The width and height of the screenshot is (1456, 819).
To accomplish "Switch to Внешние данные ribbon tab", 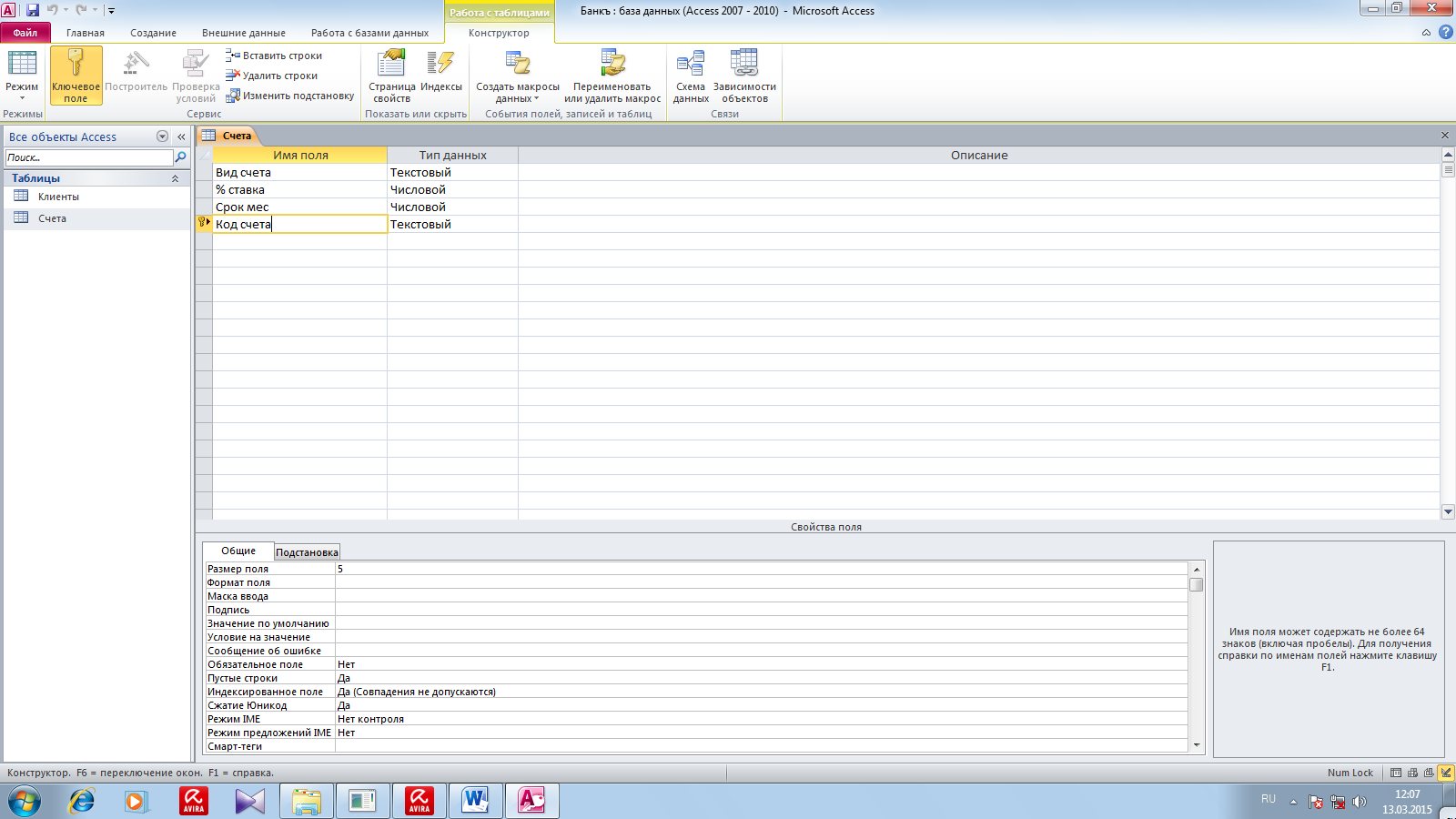I will pyautogui.click(x=244, y=33).
